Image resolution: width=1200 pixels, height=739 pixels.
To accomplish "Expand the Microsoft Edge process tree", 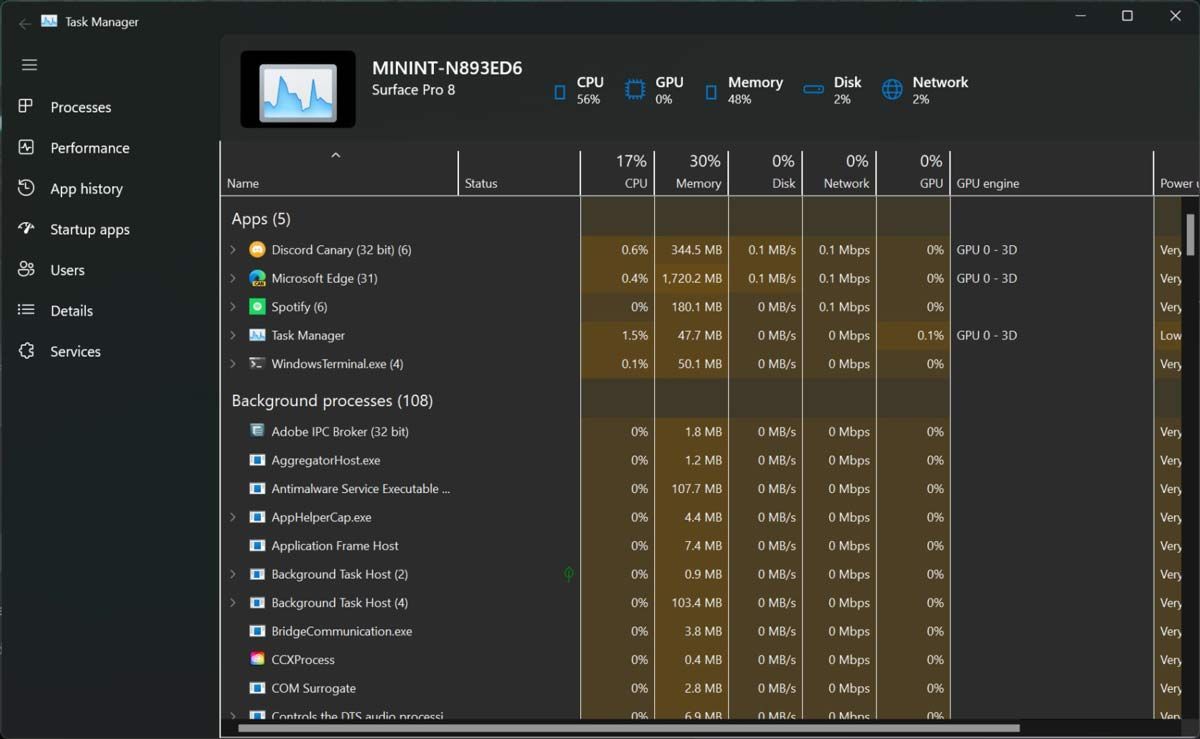I will tap(233, 278).
